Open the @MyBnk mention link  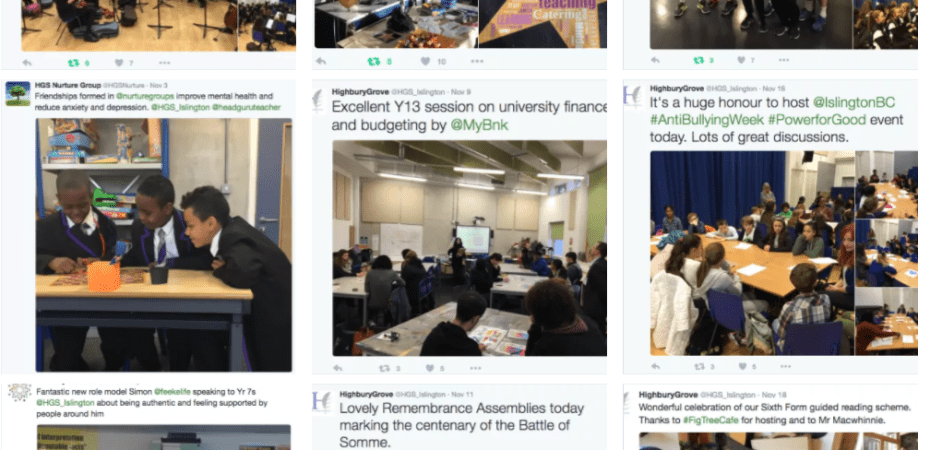point(480,126)
